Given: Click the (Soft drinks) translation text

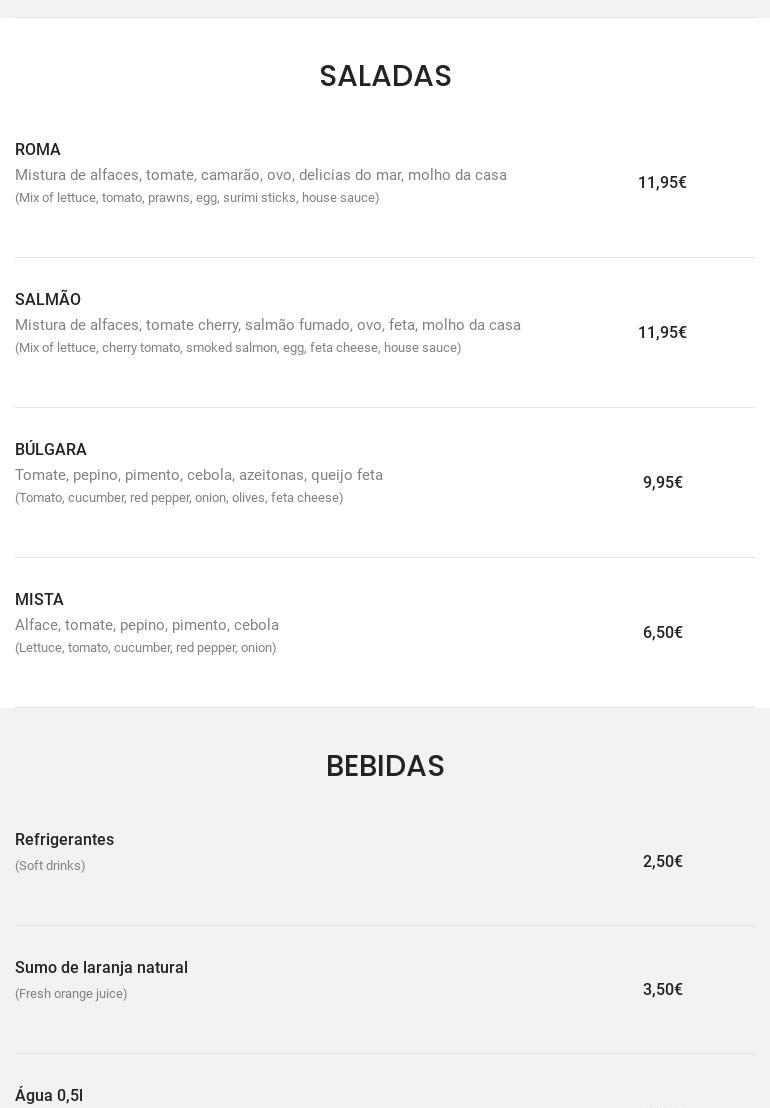Looking at the screenshot, I should (50, 866).
